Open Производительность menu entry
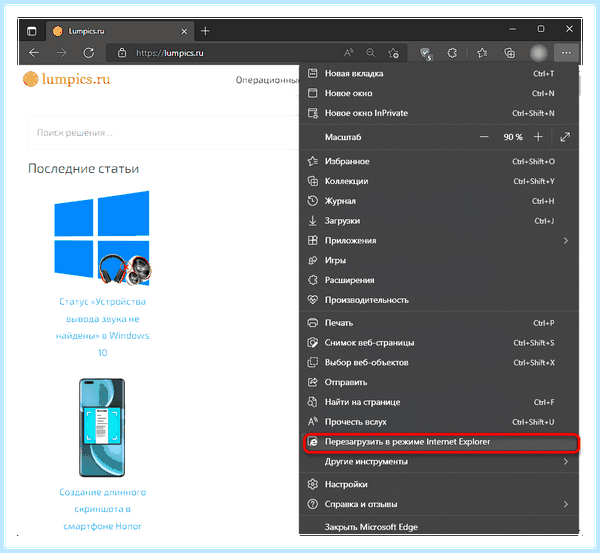The height and width of the screenshot is (553, 600). [x=439, y=300]
